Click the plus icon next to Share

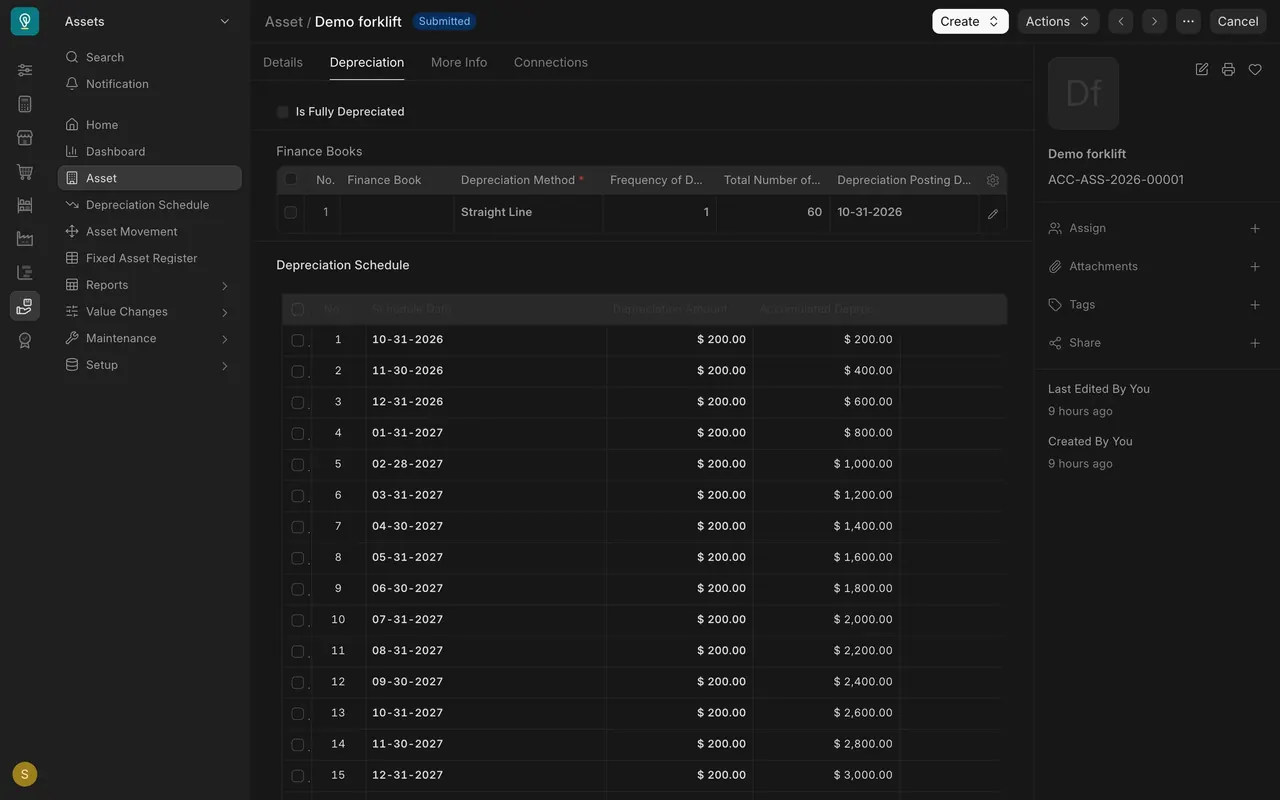1255,343
